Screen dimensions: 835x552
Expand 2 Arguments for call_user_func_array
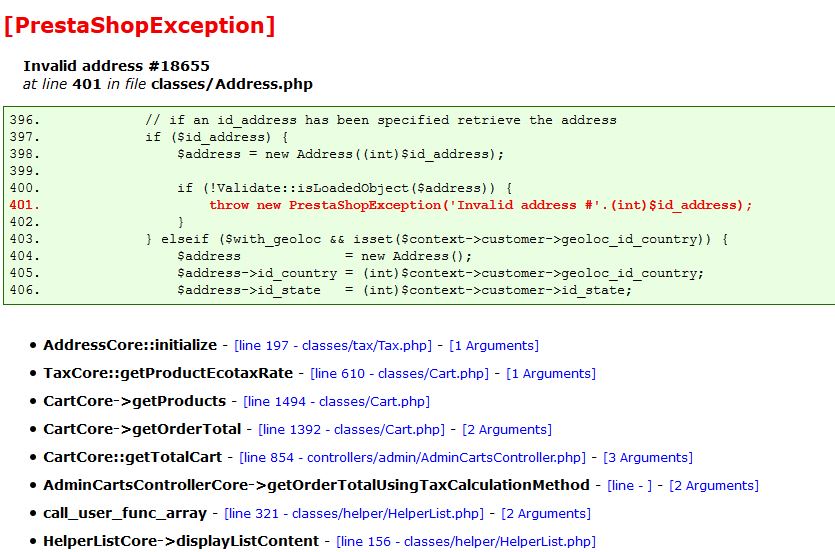(x=546, y=514)
